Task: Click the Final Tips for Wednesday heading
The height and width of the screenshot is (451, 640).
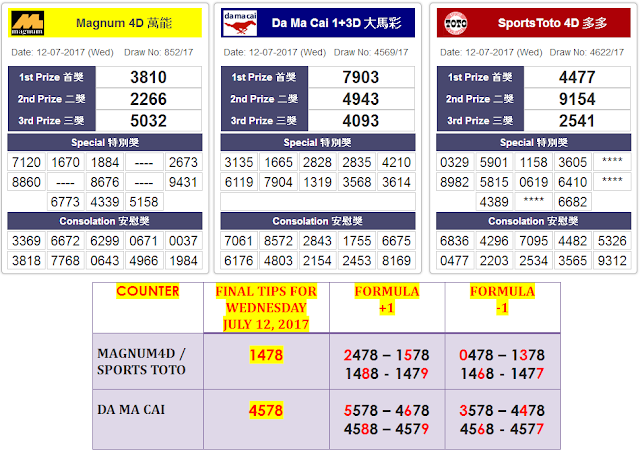Action: click(266, 308)
